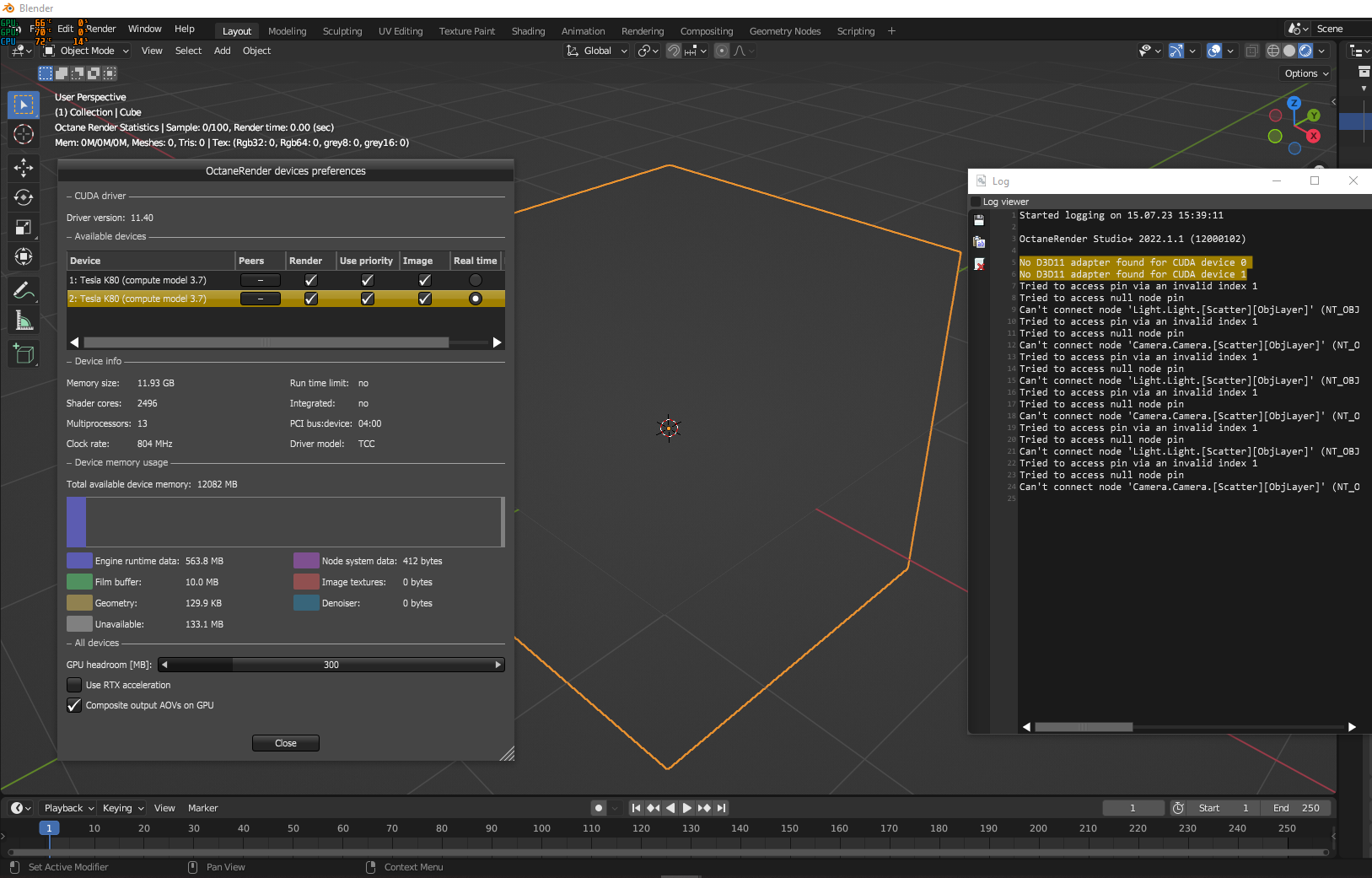This screenshot has height=878, width=1372.
Task: Uncheck Use priority for first Tesla K80
Action: click(368, 280)
